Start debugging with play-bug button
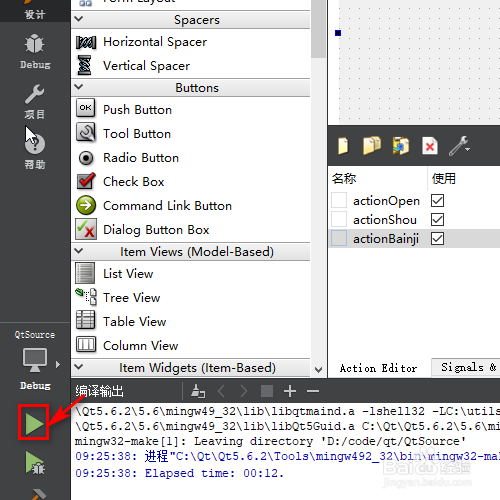The height and width of the screenshot is (500, 500). coord(35,463)
